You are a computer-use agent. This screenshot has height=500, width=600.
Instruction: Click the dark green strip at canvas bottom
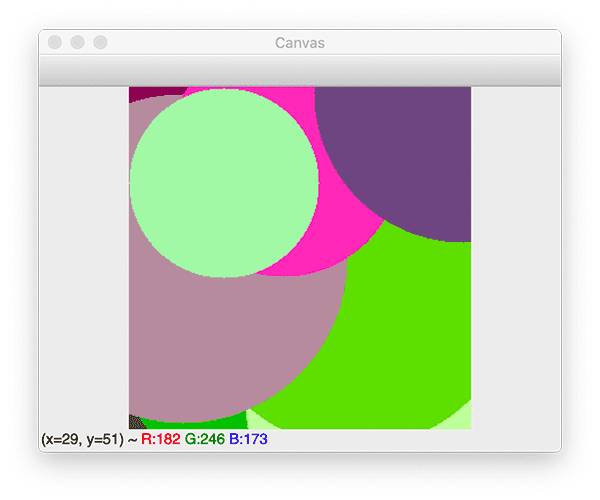[x=199, y=422]
